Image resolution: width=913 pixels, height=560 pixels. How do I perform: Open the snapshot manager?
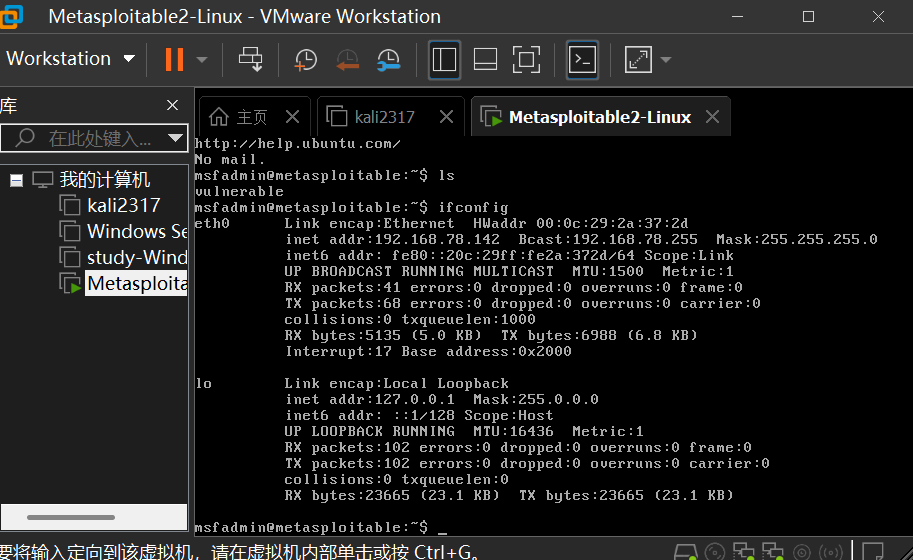pos(388,59)
